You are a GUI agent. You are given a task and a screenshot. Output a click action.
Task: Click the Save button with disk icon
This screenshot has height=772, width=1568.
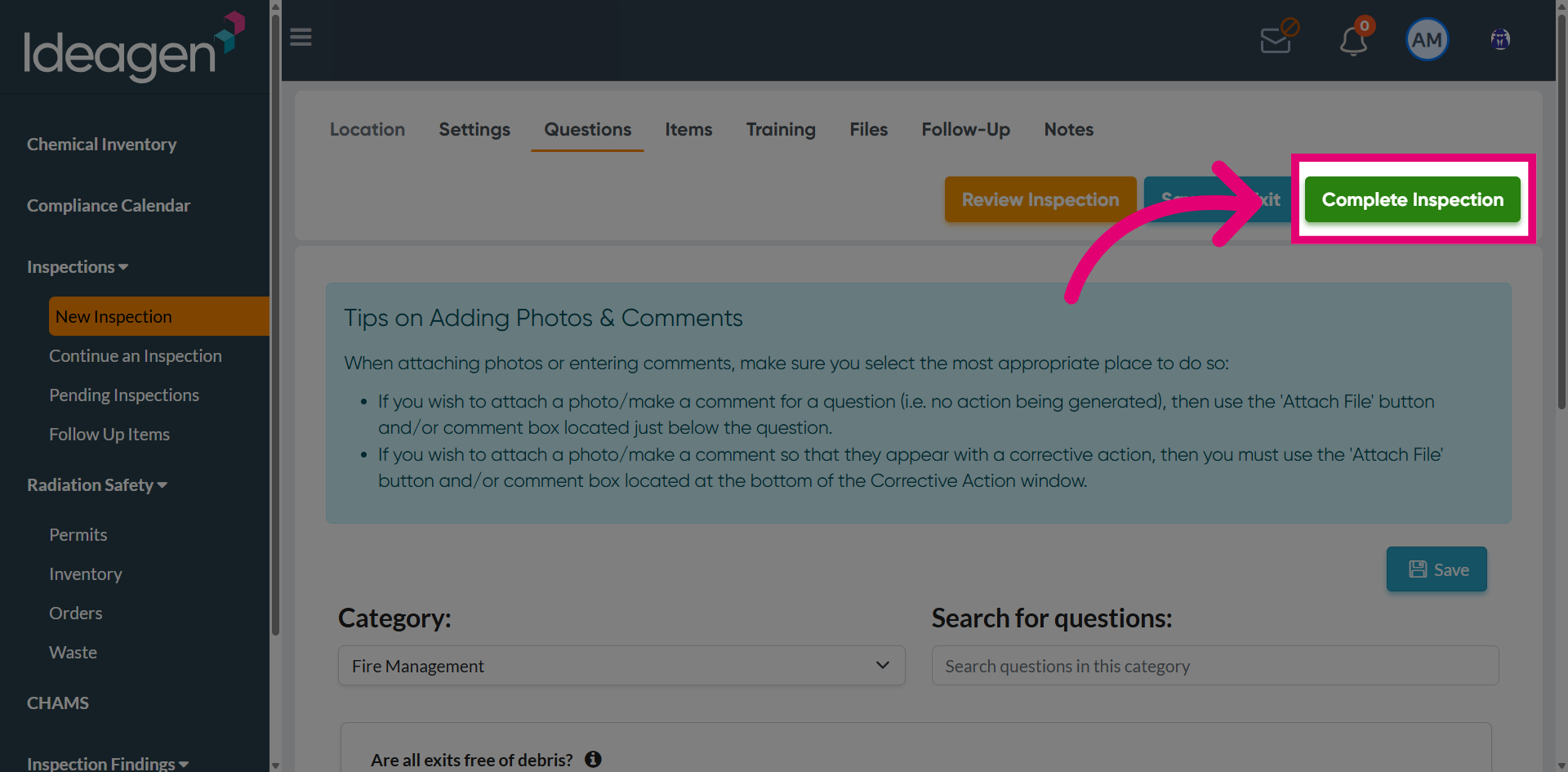coord(1437,569)
